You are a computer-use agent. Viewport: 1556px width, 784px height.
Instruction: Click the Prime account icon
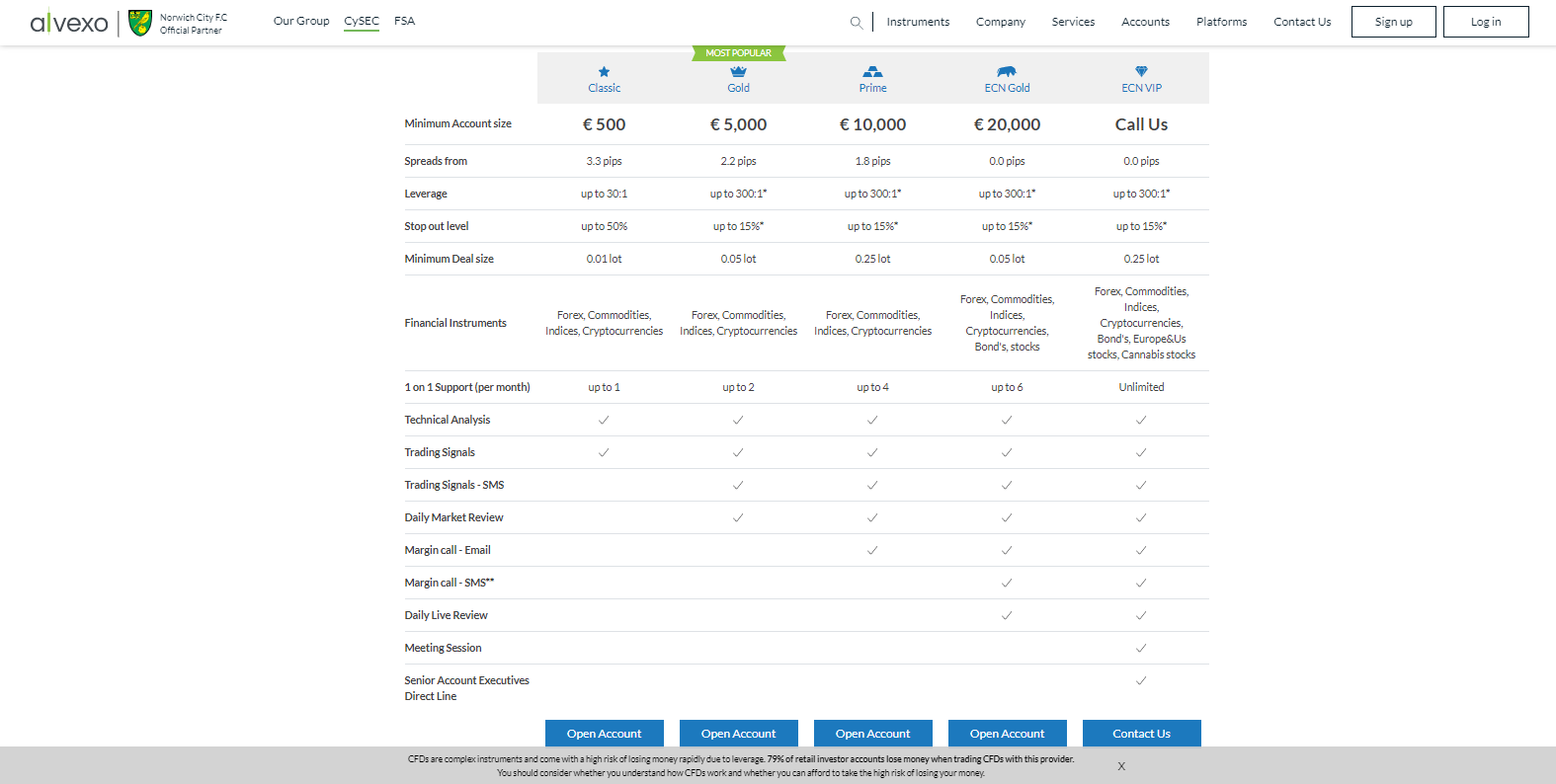point(872,72)
